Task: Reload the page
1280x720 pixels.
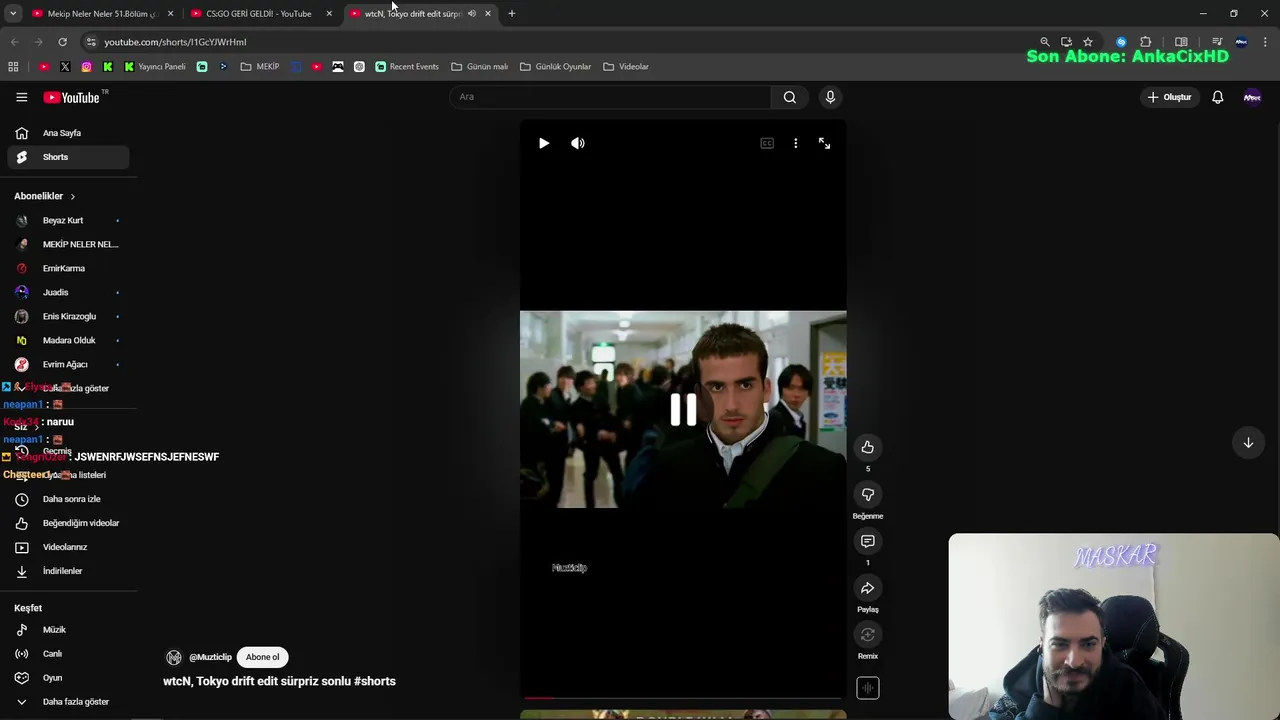Action: pyautogui.click(x=62, y=42)
